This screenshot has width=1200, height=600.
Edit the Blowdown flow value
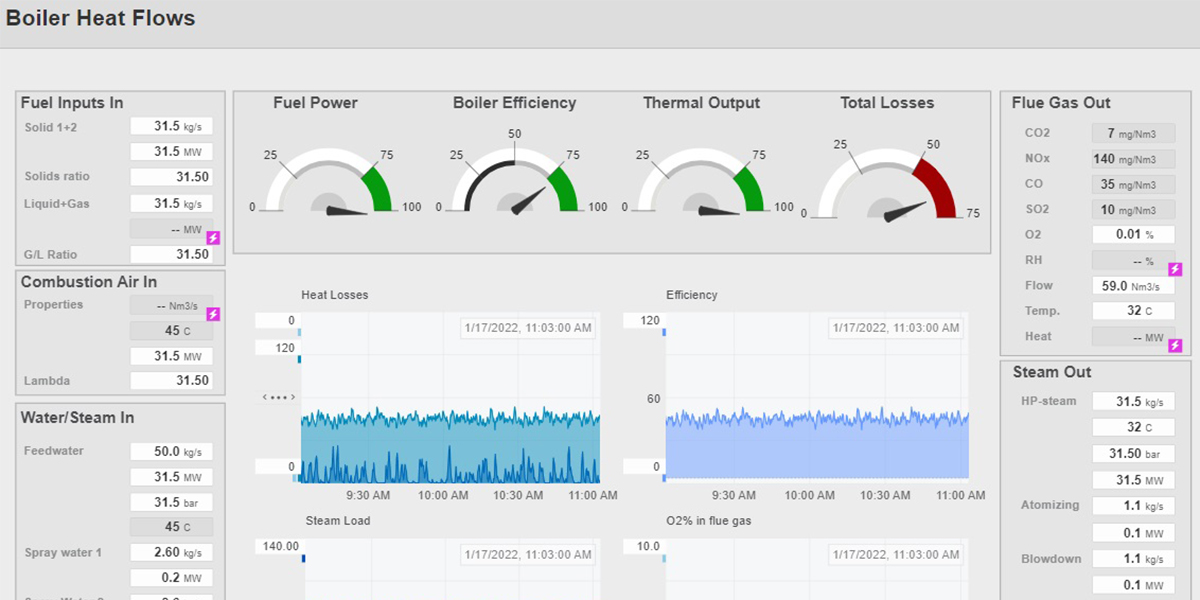(x=1133, y=558)
